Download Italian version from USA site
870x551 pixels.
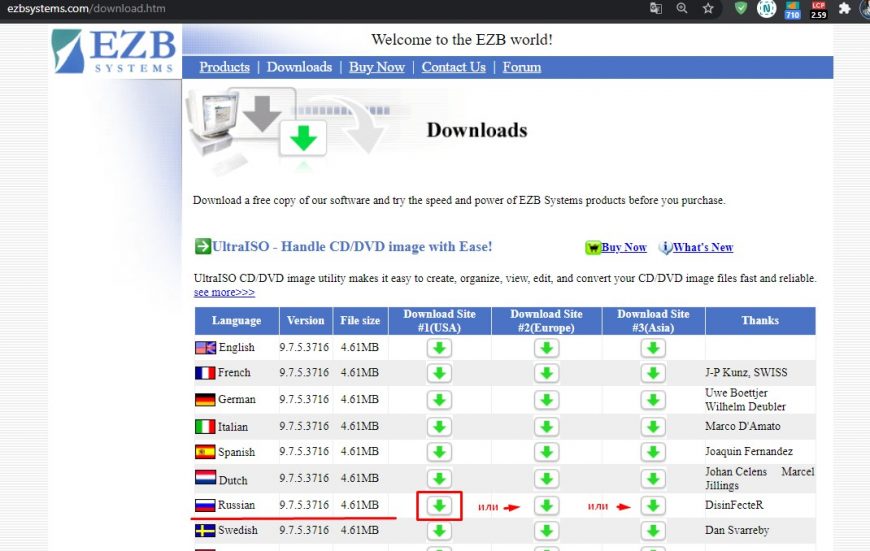439,427
